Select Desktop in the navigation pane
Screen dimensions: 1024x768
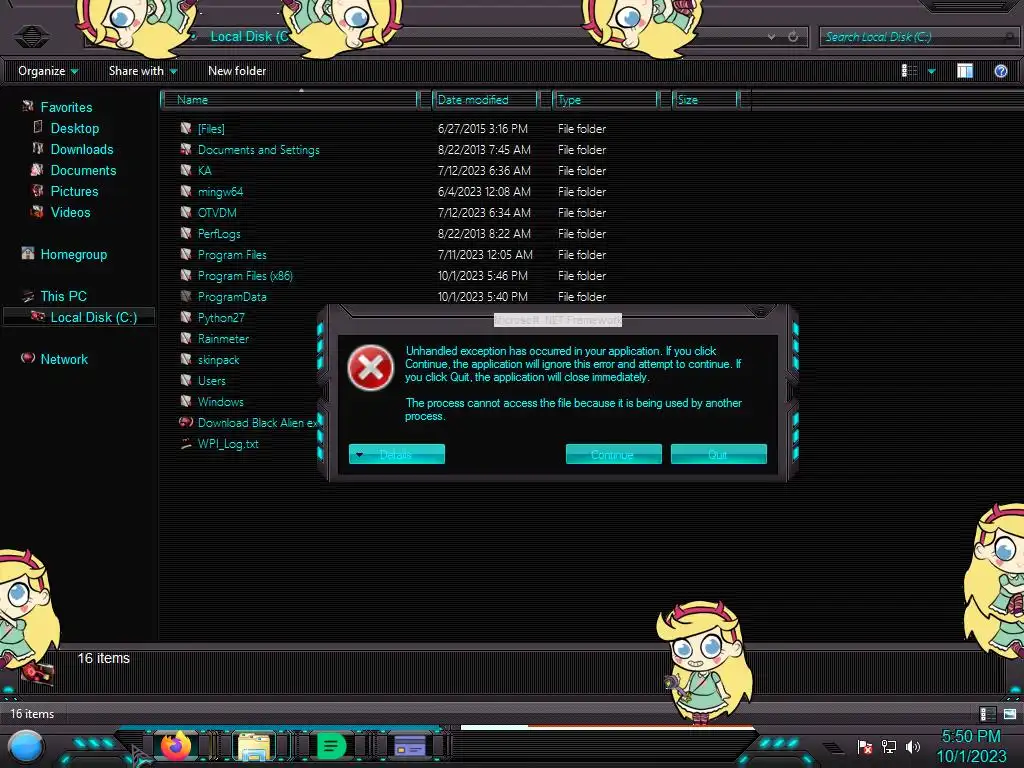74,128
